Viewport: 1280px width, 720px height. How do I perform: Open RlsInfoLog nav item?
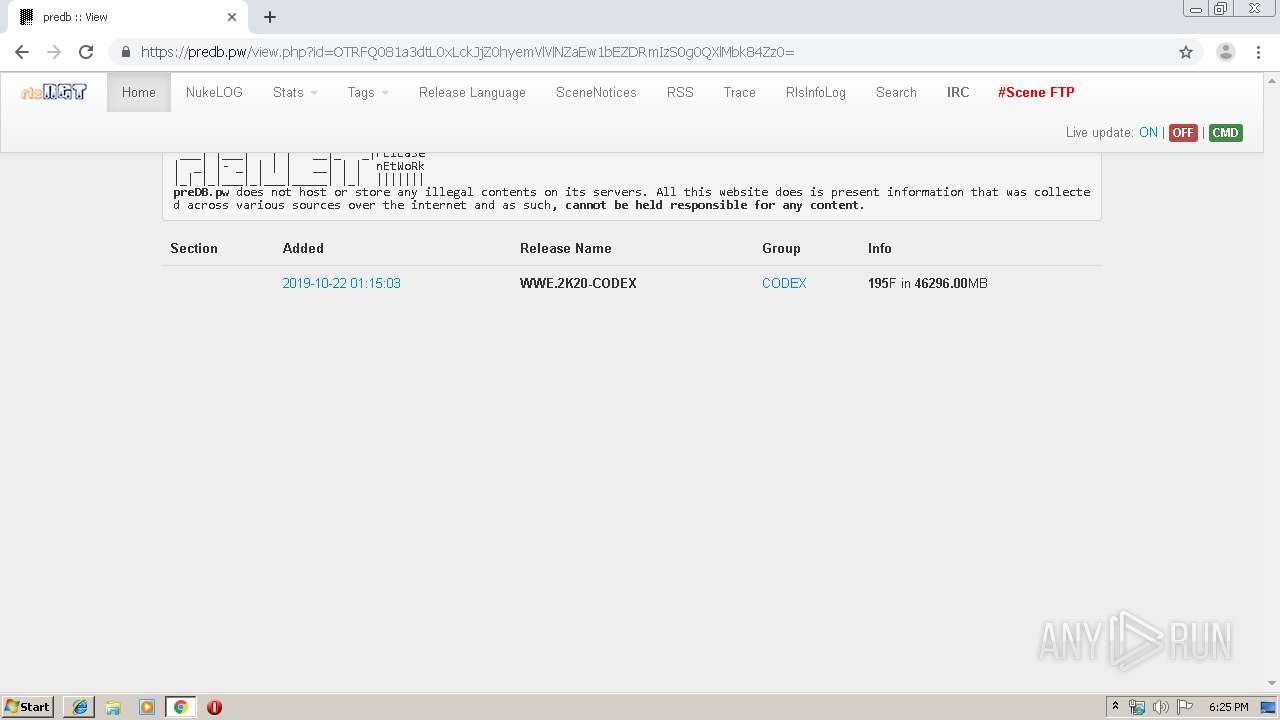[816, 92]
